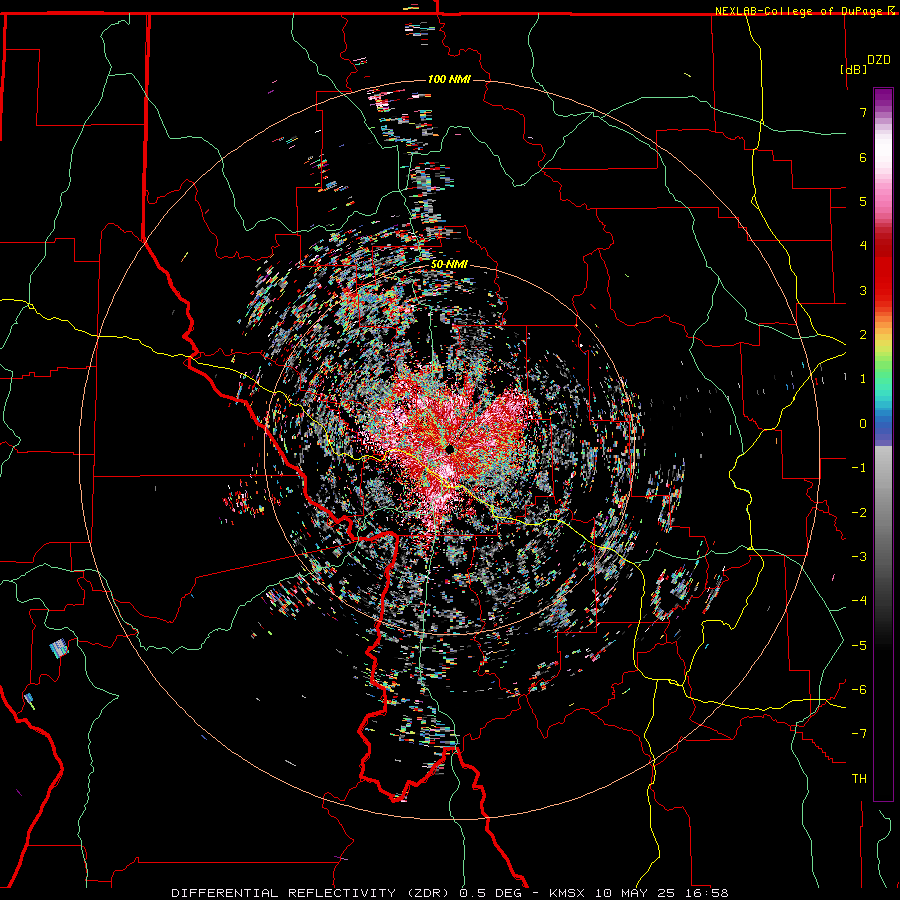Click the 7 value on the scale
900x900 pixels.
pos(863,112)
